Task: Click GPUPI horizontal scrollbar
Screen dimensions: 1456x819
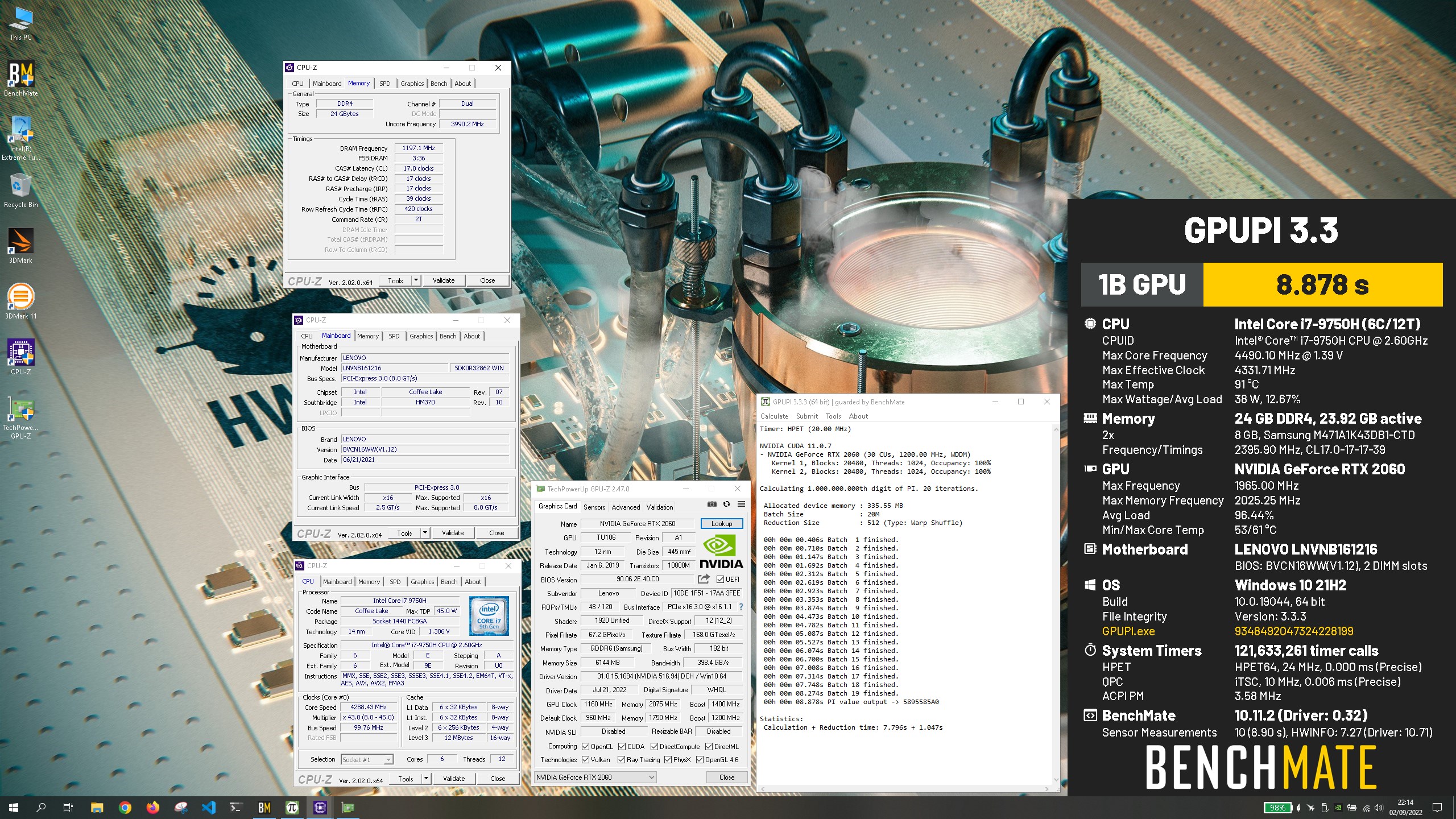Action: [905, 788]
